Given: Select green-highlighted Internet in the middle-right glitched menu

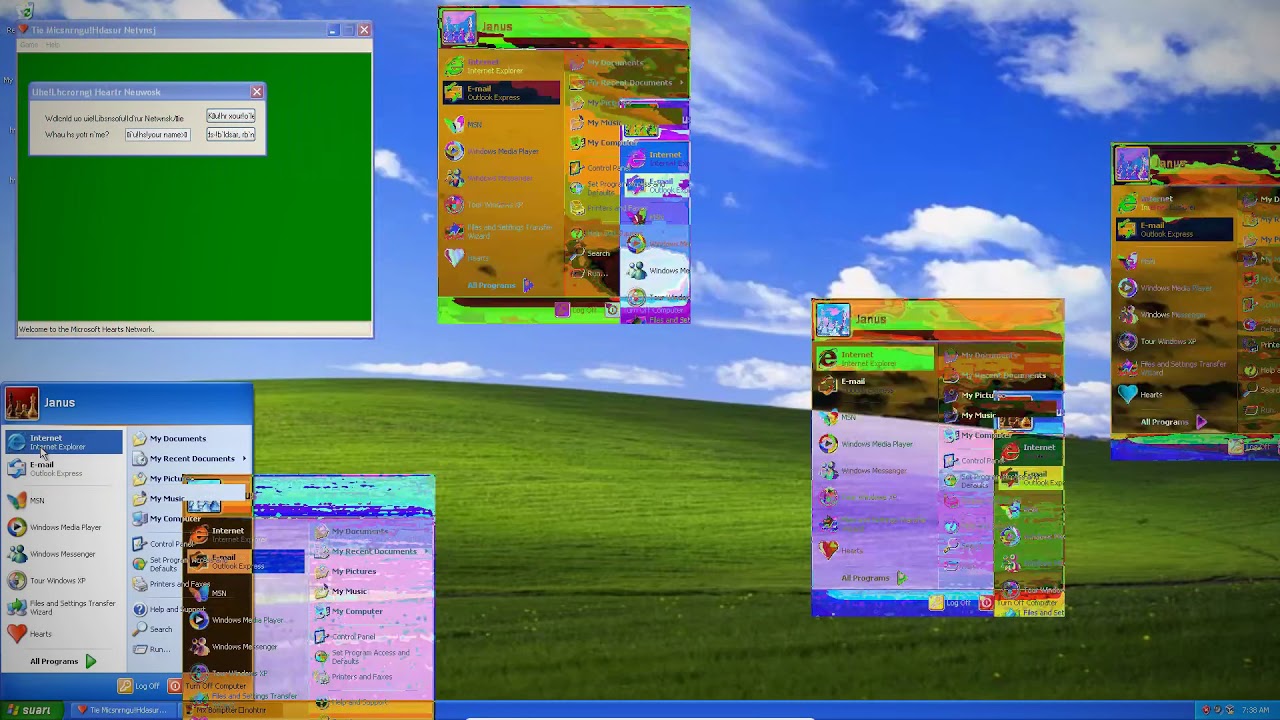Looking at the screenshot, I should 875,358.
